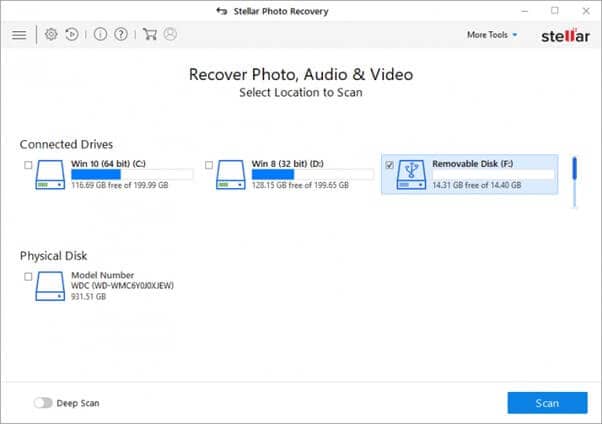The width and height of the screenshot is (602, 424).
Task: Click the "931.51 GB" size text
Action: click(88, 296)
